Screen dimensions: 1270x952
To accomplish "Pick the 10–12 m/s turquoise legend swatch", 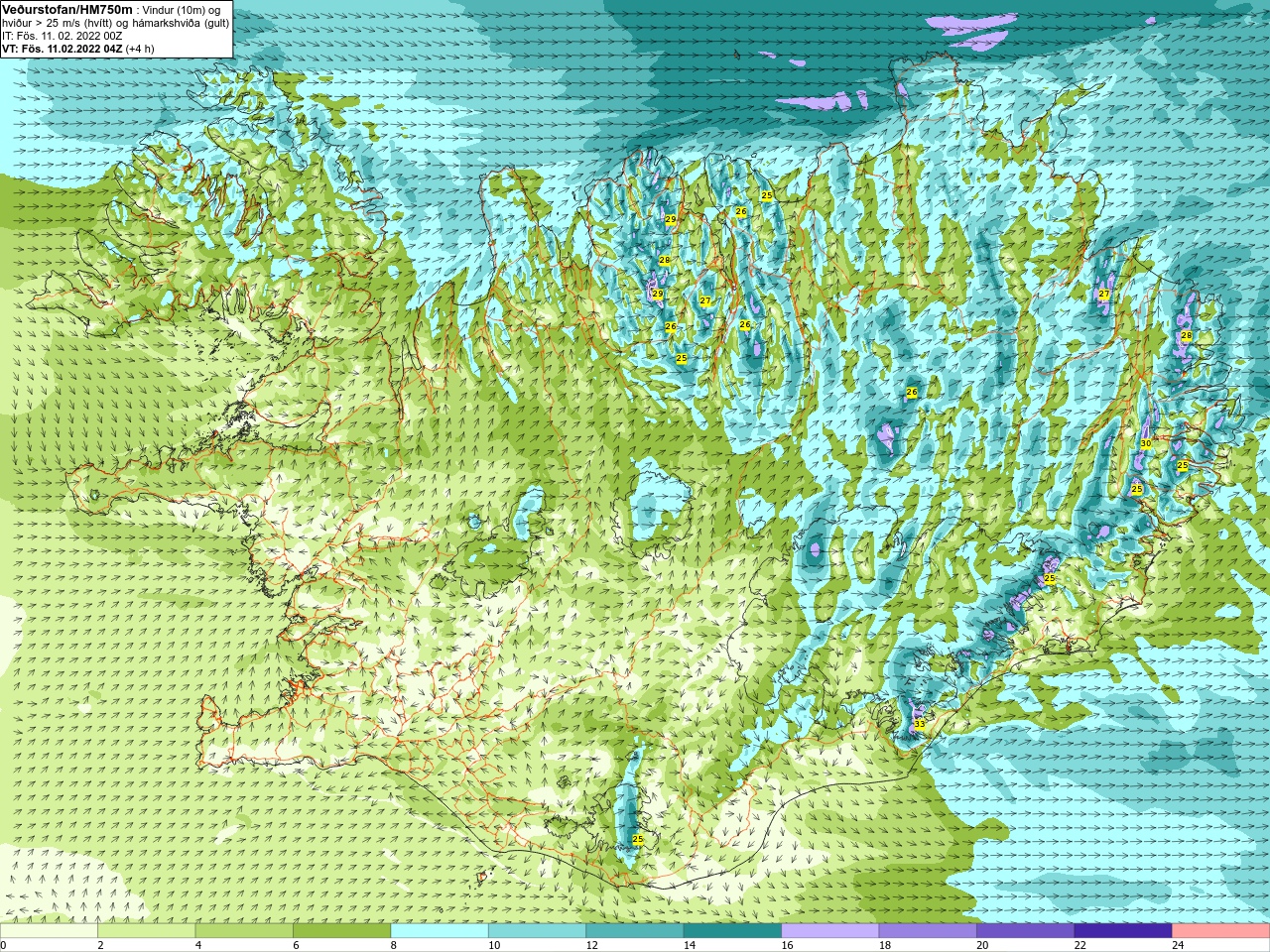I will pos(537,930).
